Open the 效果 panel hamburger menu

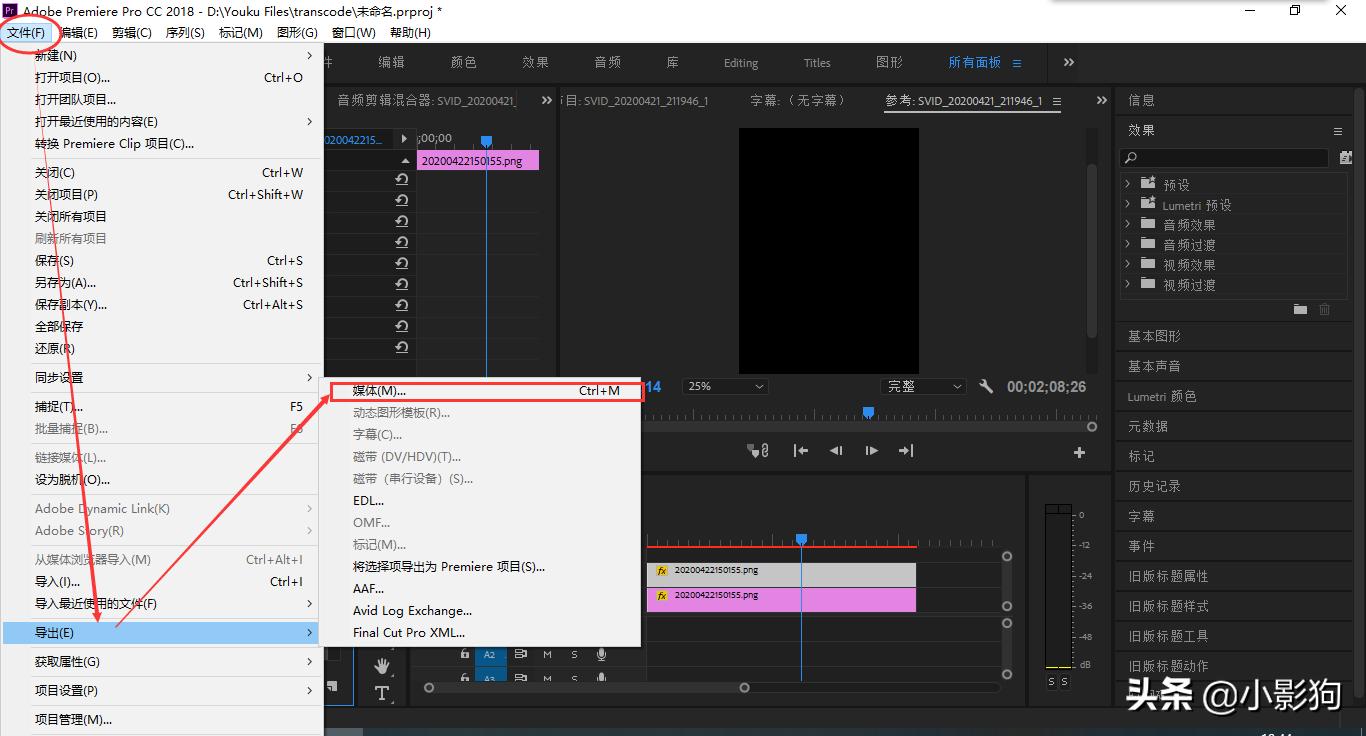(x=1338, y=131)
